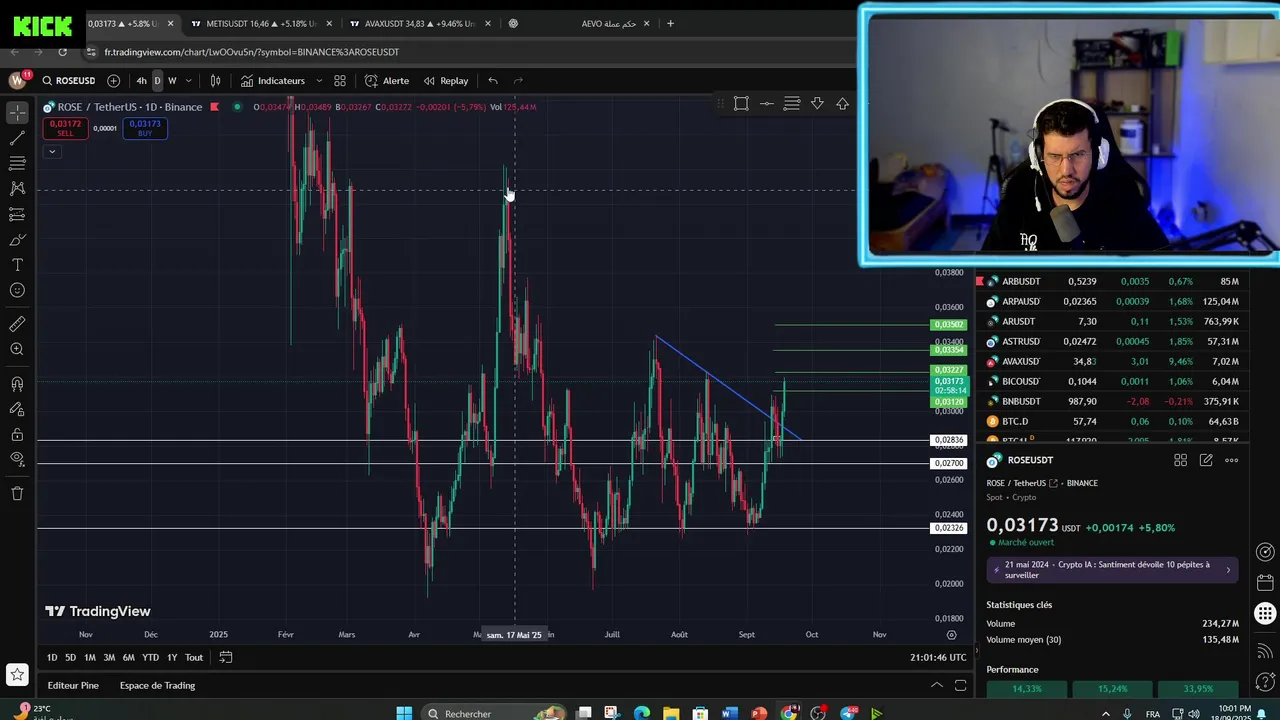Open the Fibonacci retracement tools
This screenshot has height=720, width=1280.
tap(17, 163)
